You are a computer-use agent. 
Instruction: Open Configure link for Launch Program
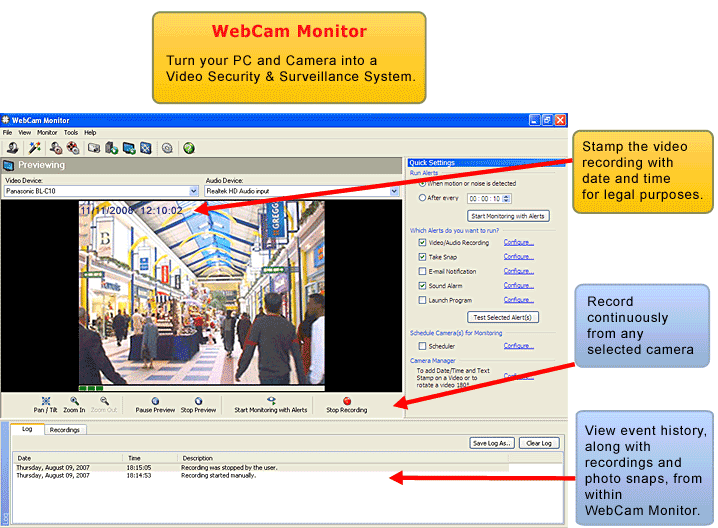[518, 299]
